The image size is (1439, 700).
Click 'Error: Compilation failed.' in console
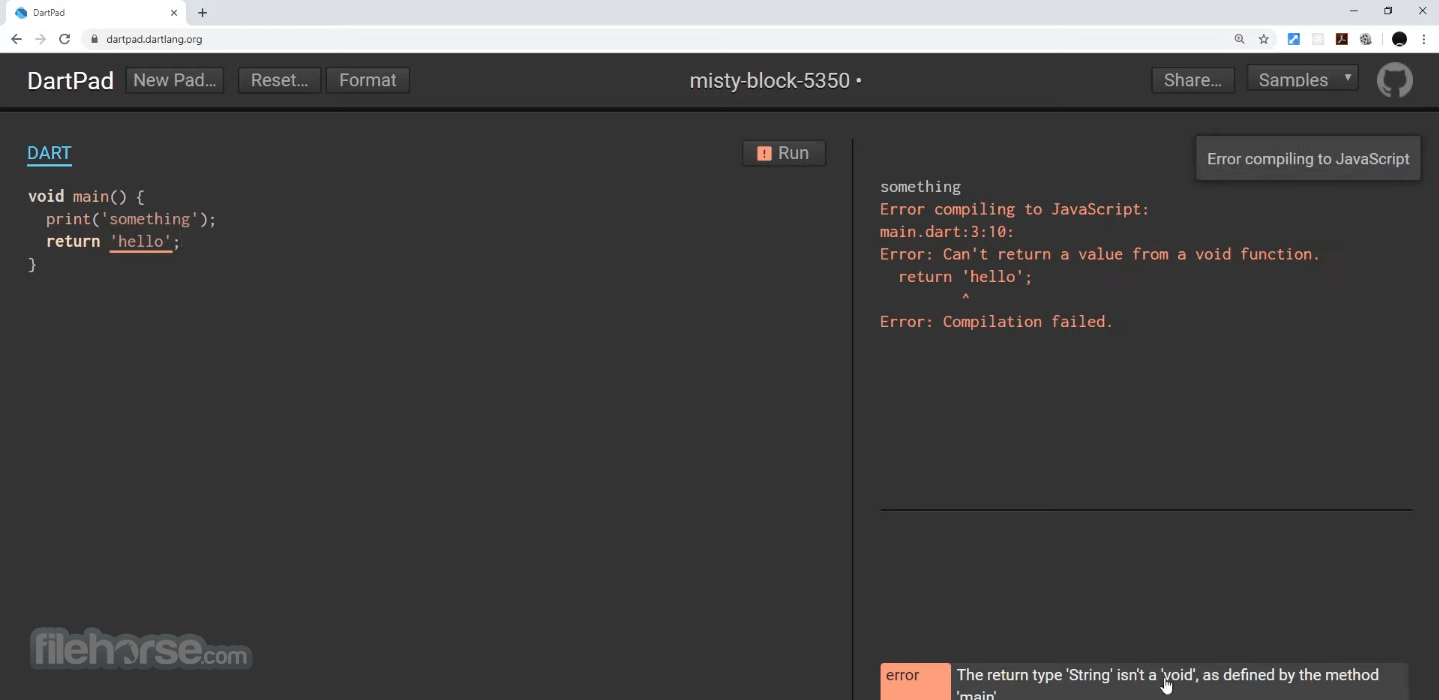point(996,322)
